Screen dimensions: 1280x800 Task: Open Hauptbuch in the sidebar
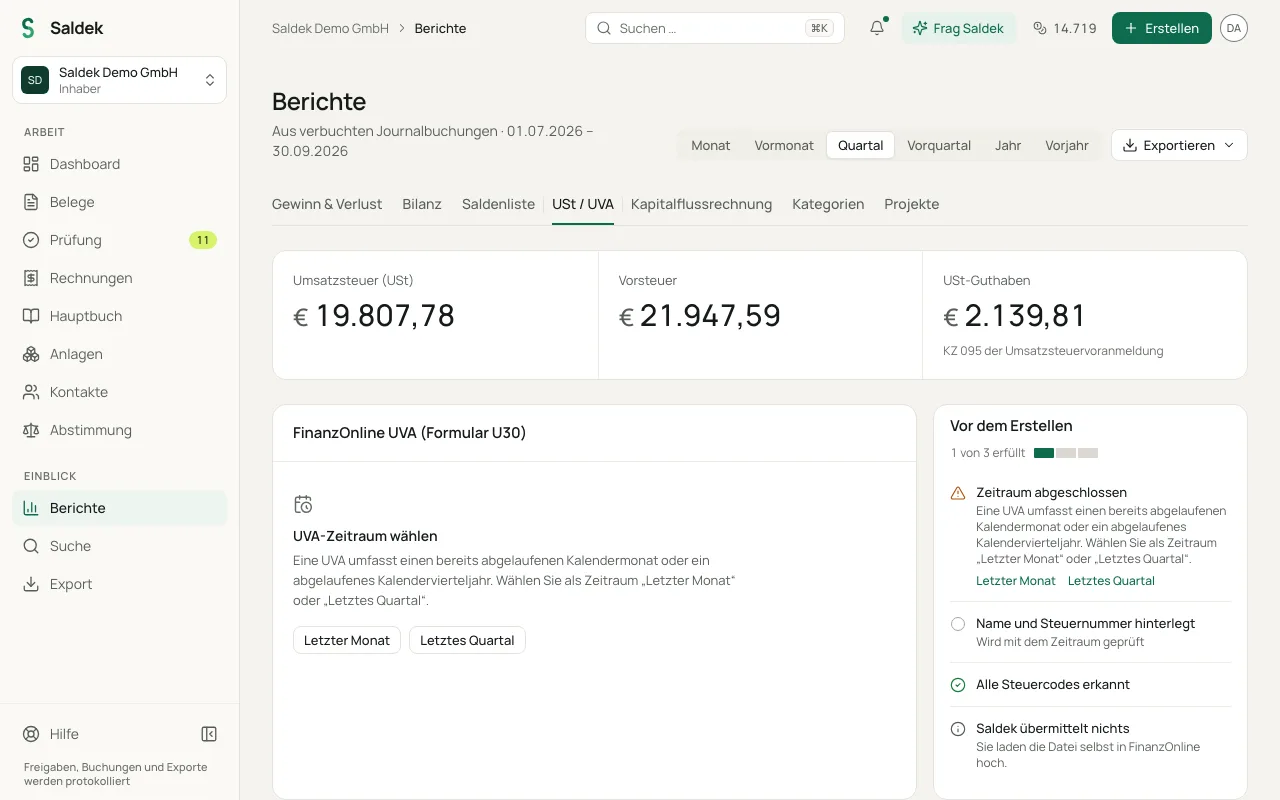pos(119,316)
